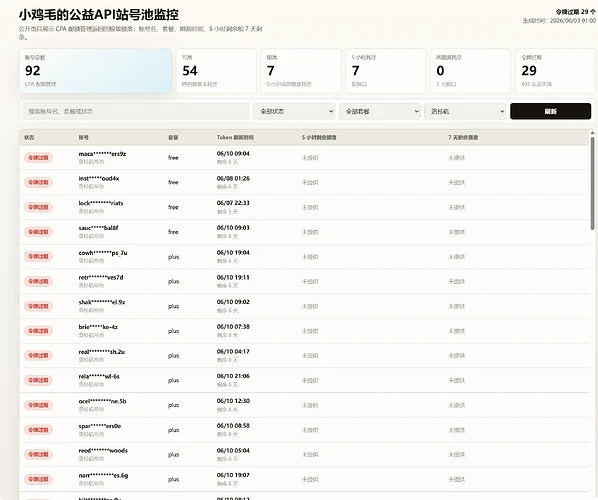Select the total accounts 92 card
This screenshot has width=598, height=500.
tap(95, 71)
